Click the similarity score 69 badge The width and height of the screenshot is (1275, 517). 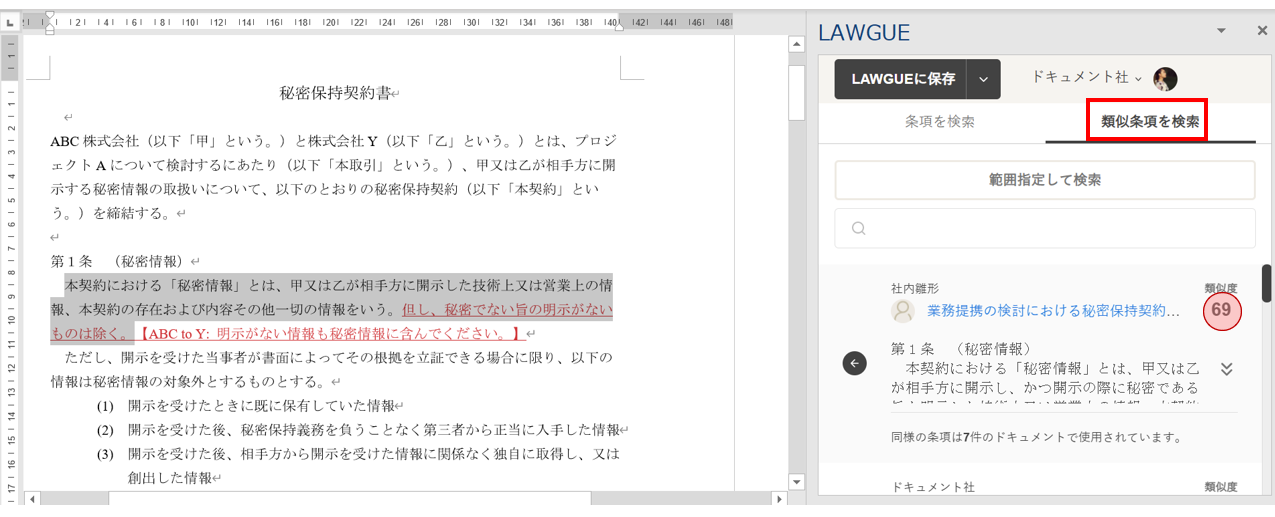pos(1221,310)
